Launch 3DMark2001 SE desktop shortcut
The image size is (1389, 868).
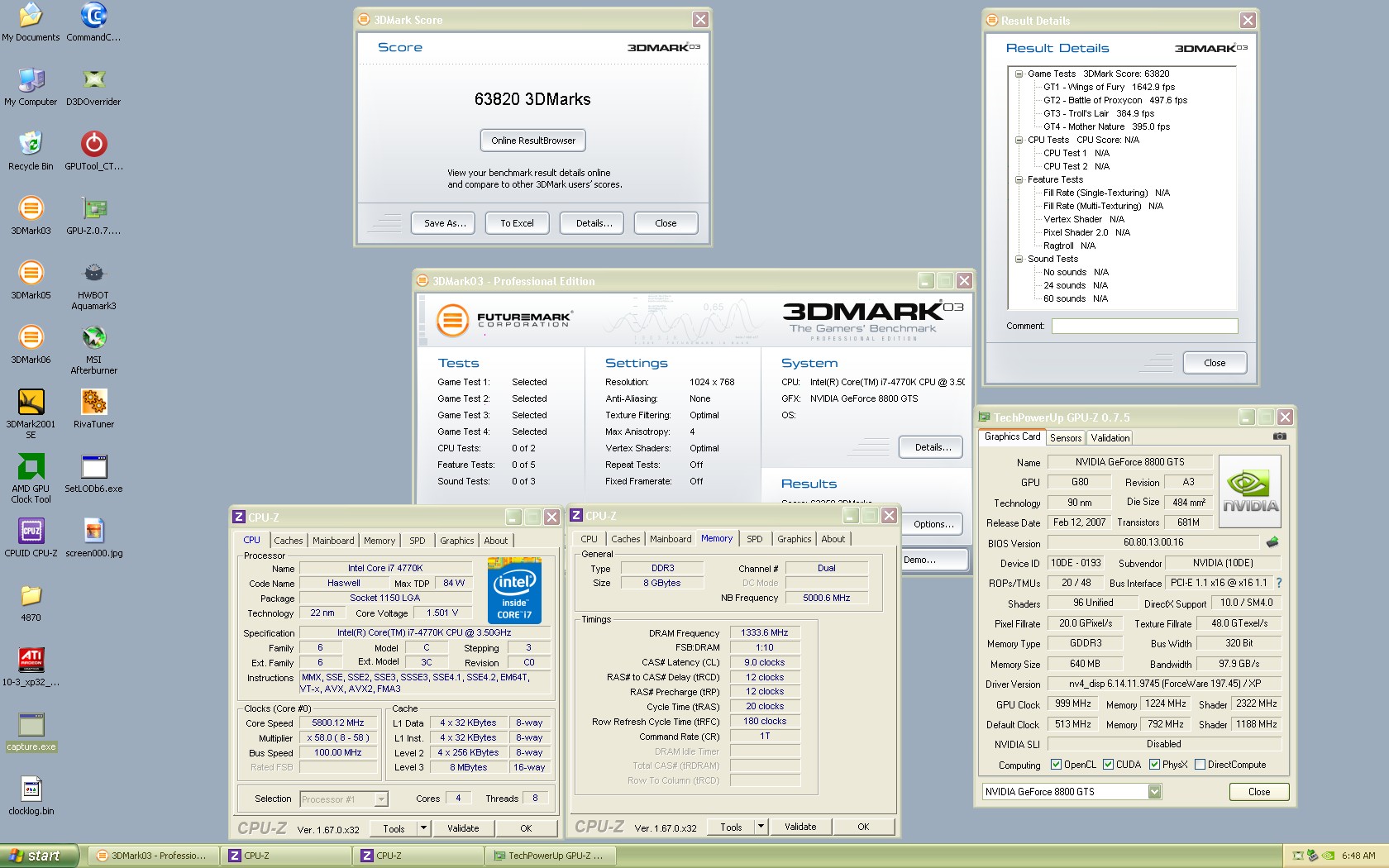[x=31, y=414]
